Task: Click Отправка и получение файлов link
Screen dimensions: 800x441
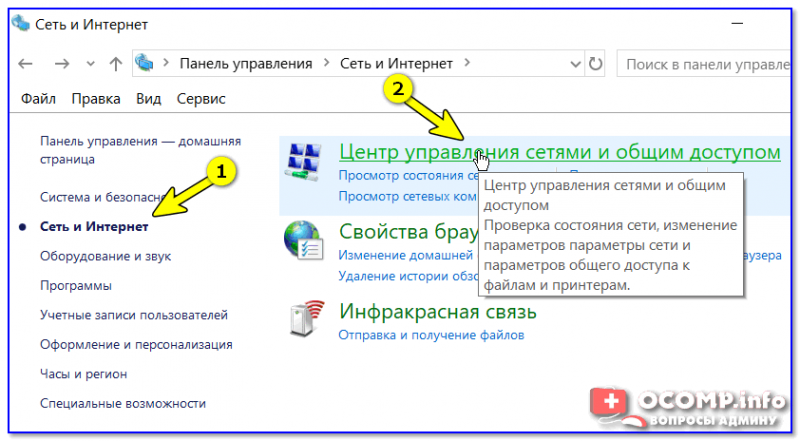Action: (x=431, y=335)
